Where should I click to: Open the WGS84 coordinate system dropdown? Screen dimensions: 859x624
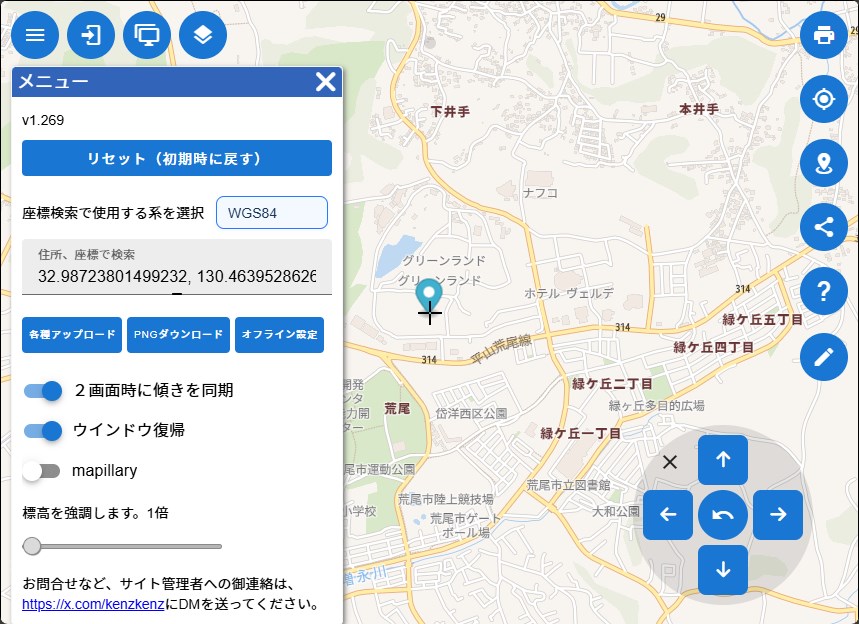pos(271,213)
